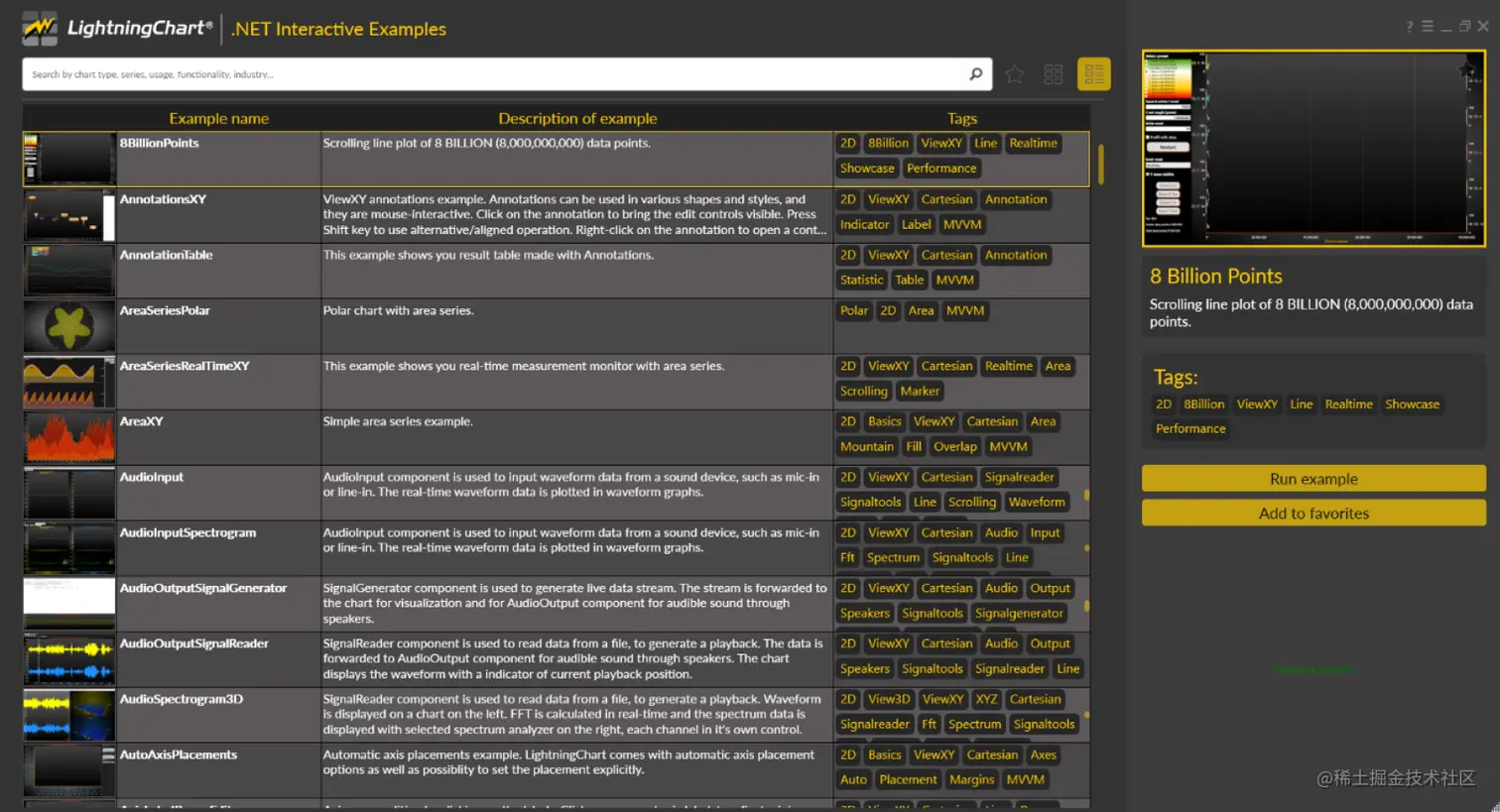Click the large 8 Billion Points preview image
This screenshot has height=812, width=1500.
click(1313, 149)
